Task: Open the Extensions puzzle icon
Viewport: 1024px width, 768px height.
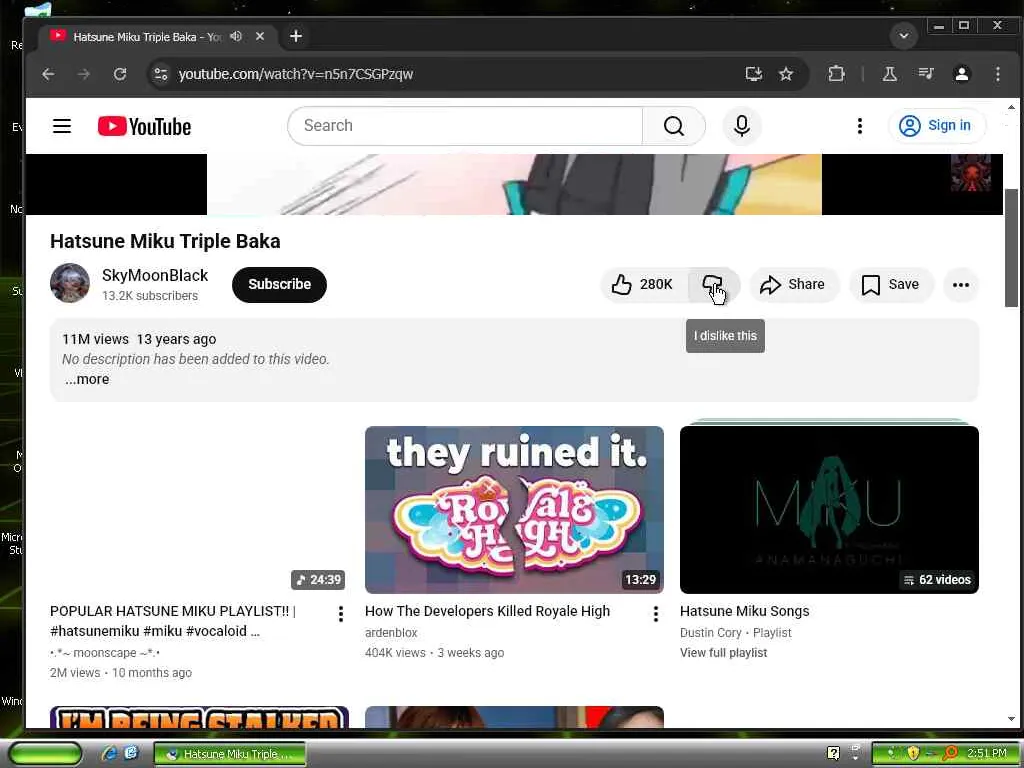Action: [836, 74]
